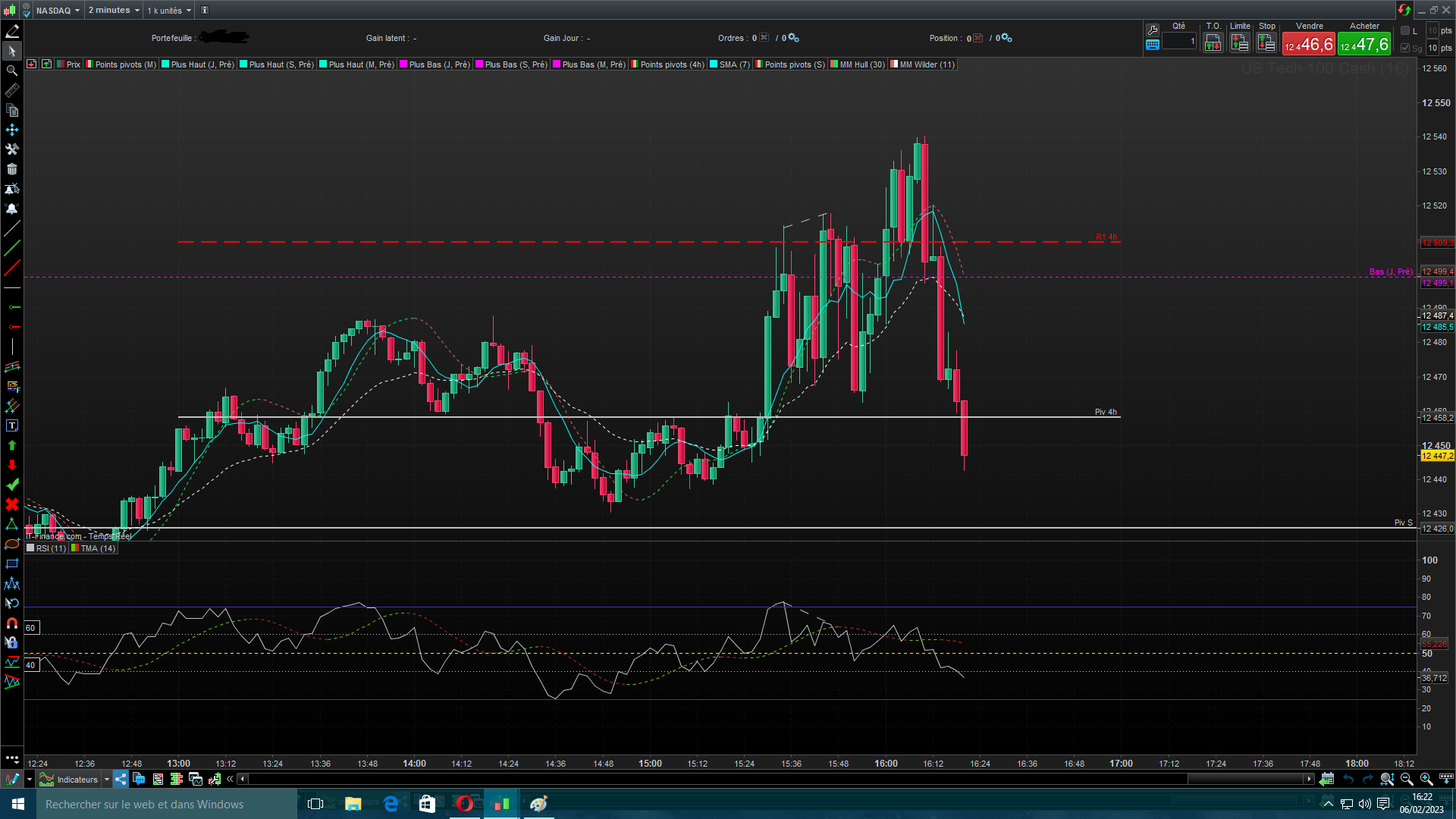The image size is (1456, 819).
Task: Click the Stop order icon
Action: click(1266, 43)
